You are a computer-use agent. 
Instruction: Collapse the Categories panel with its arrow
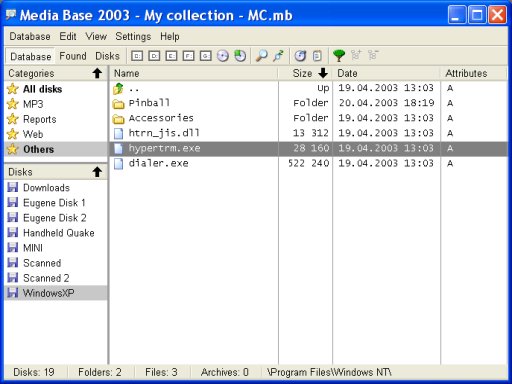tap(97, 73)
